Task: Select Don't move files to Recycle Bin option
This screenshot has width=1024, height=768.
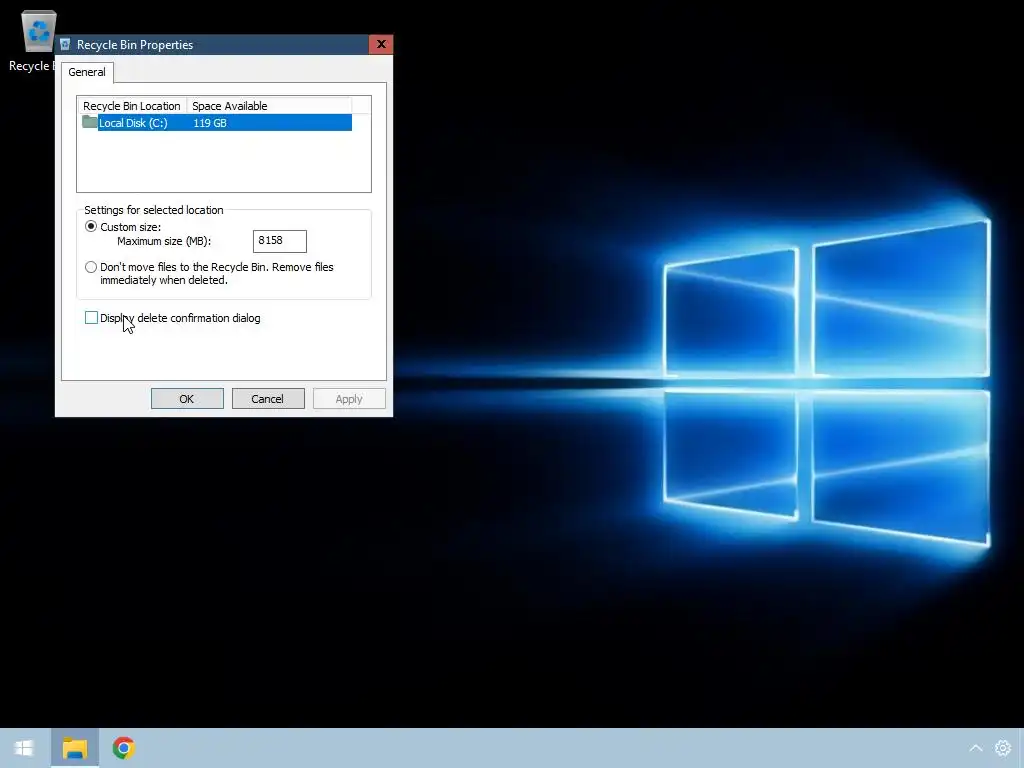Action: click(x=91, y=267)
